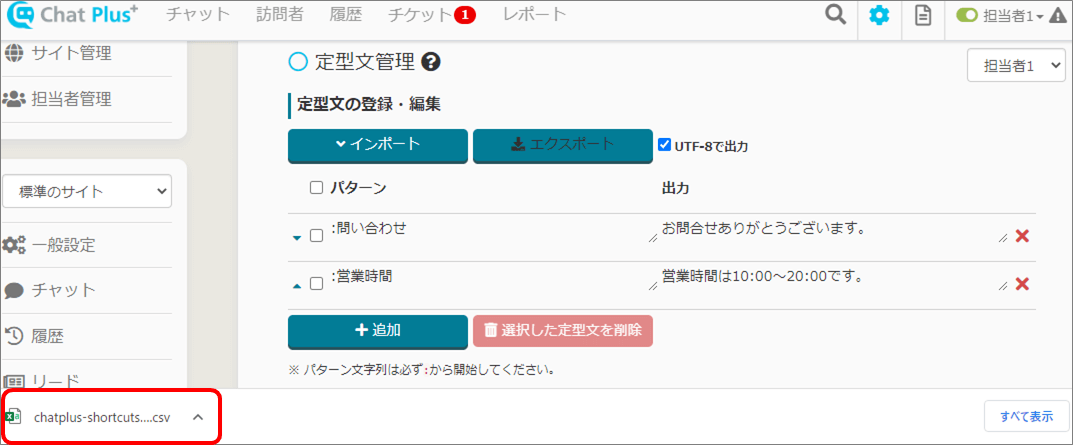Open the 訪問者 menu
This screenshot has height=445, width=1073.
(280, 15)
